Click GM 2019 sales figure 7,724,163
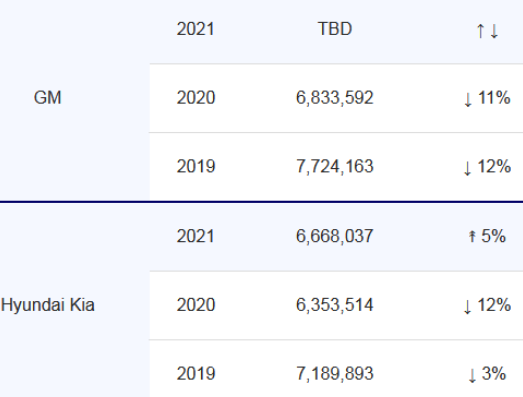523x397 pixels. (x=335, y=166)
